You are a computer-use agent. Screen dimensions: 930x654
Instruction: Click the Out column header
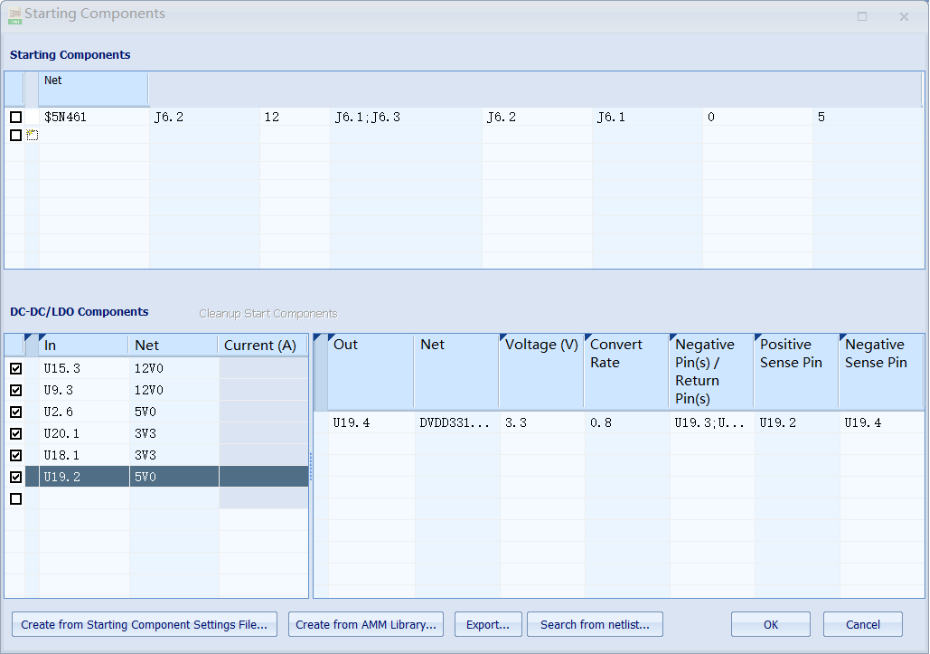tap(371, 371)
